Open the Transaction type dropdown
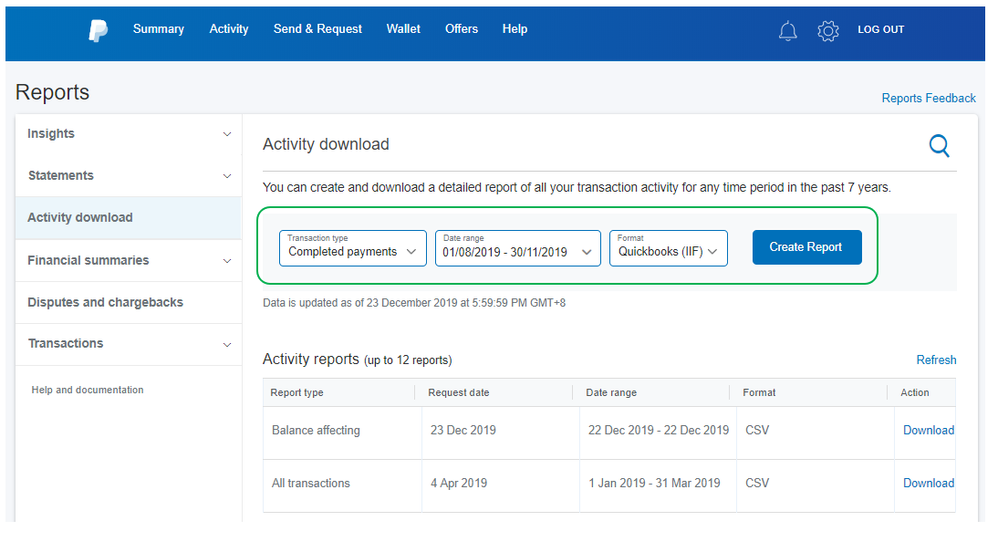The width and height of the screenshot is (998, 543). [352, 248]
